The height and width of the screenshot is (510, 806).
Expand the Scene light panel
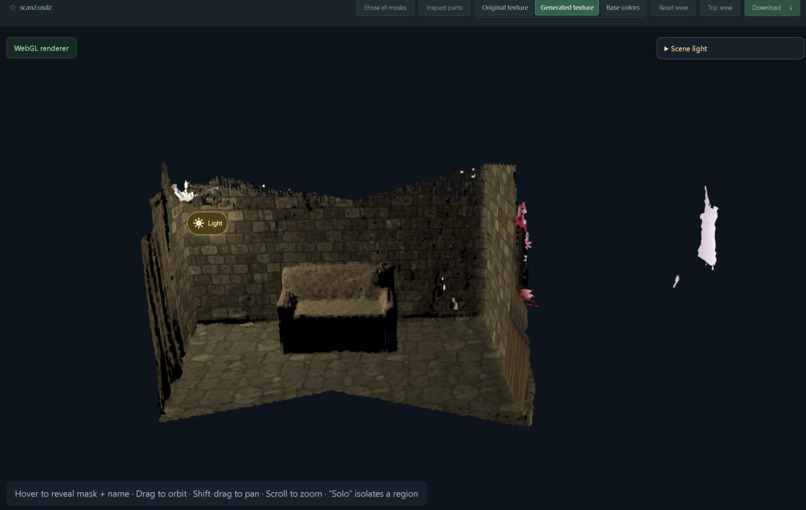pos(730,48)
